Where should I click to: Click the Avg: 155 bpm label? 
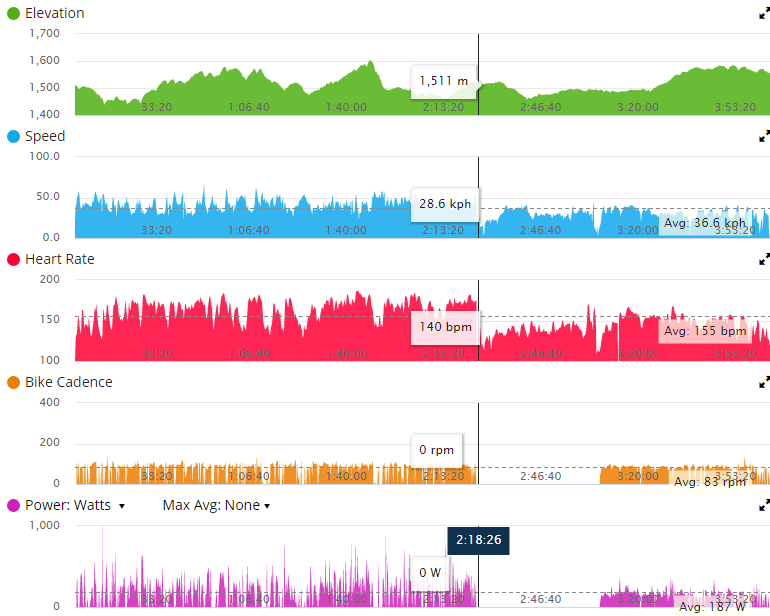pos(706,331)
